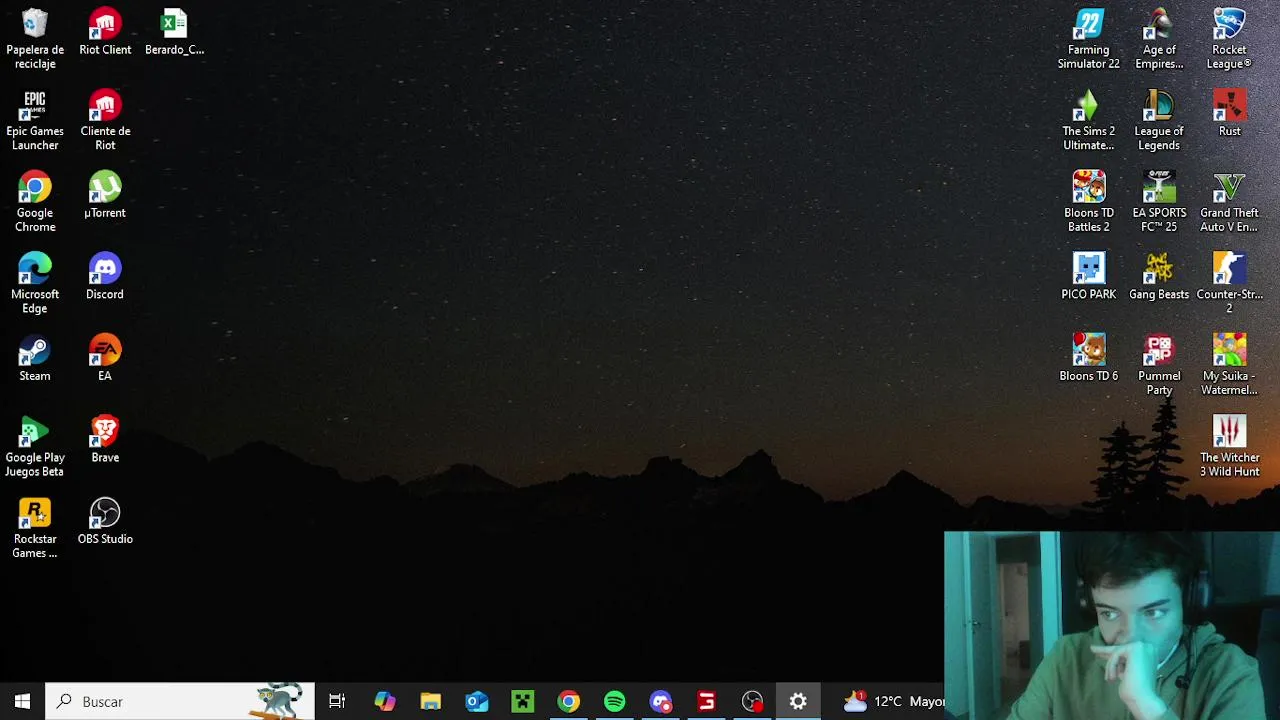The image size is (1280, 720).
Task: Open the red bracketed-S app in taskbar
Action: tap(707, 702)
